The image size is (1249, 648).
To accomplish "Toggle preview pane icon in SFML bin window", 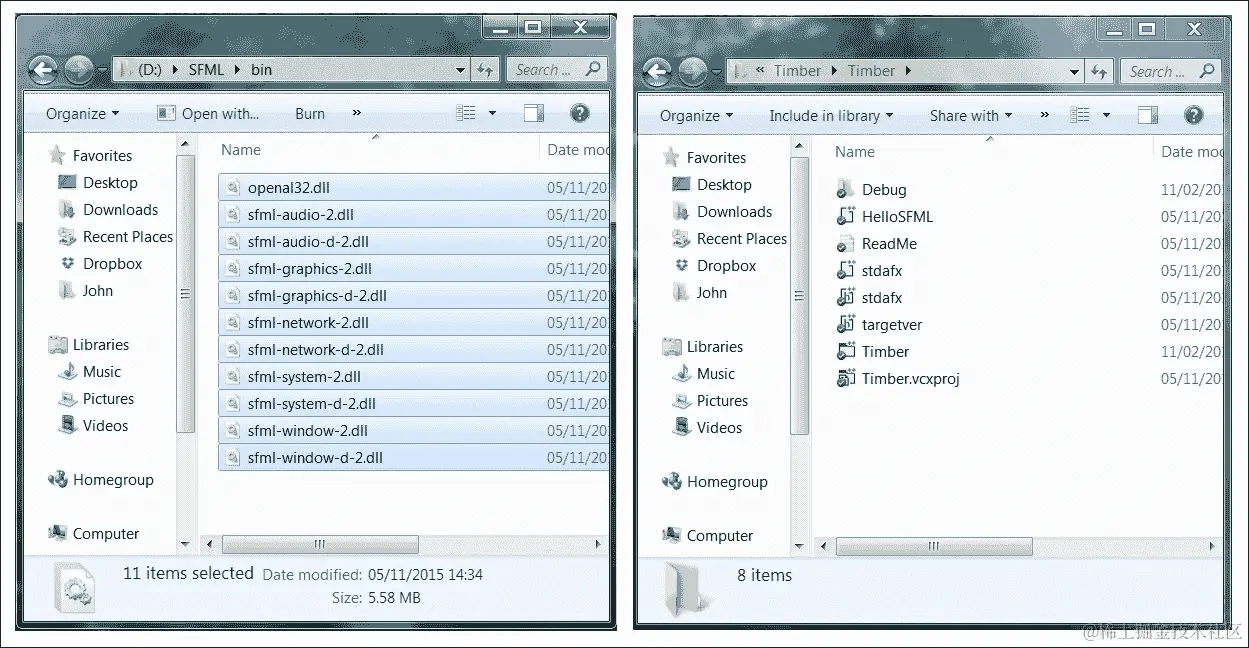I will [534, 113].
